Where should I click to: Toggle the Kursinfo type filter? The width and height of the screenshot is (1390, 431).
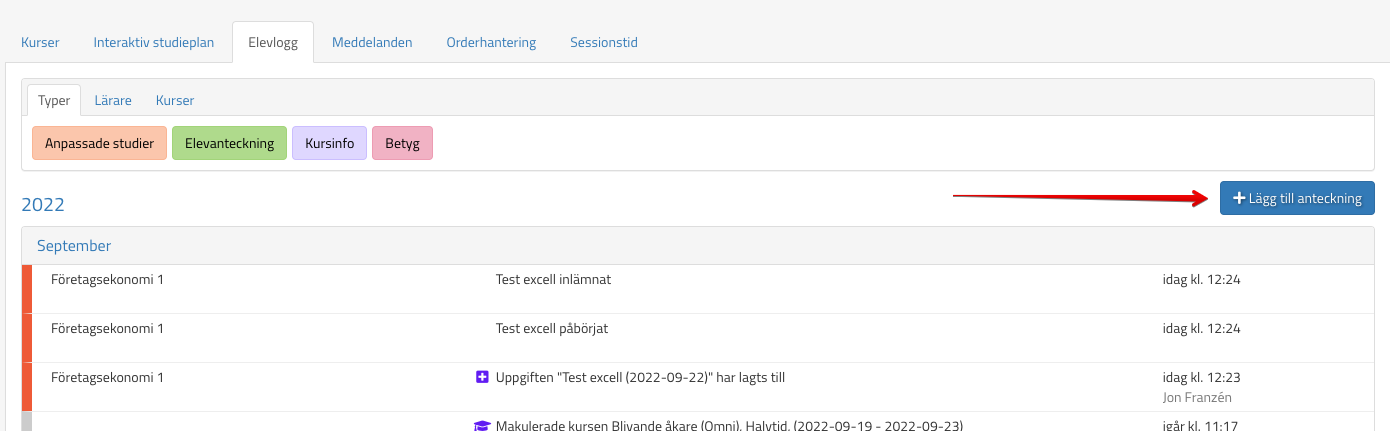[x=329, y=143]
